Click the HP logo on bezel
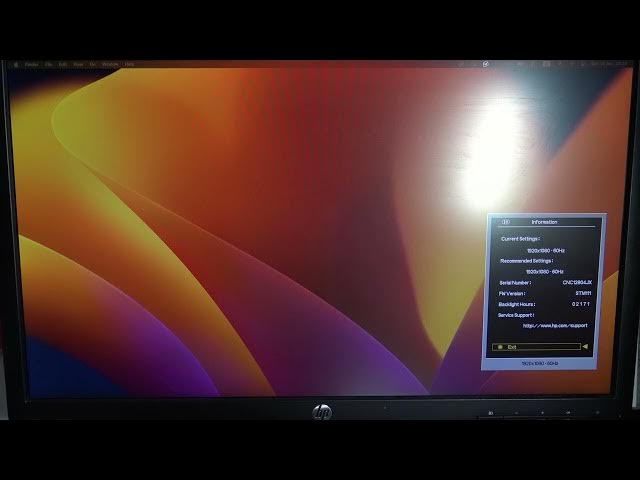 pos(322,412)
